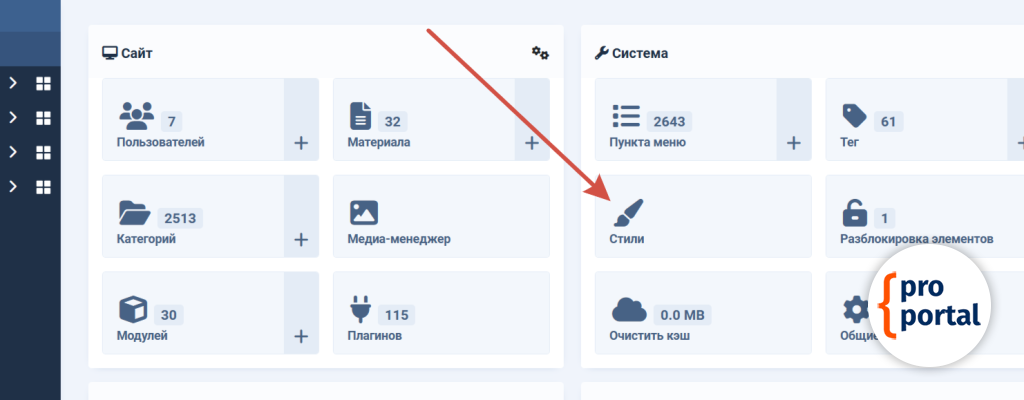Click the cloud icon to clear cache
Viewport: 1024px width, 400px height.
pos(627,309)
